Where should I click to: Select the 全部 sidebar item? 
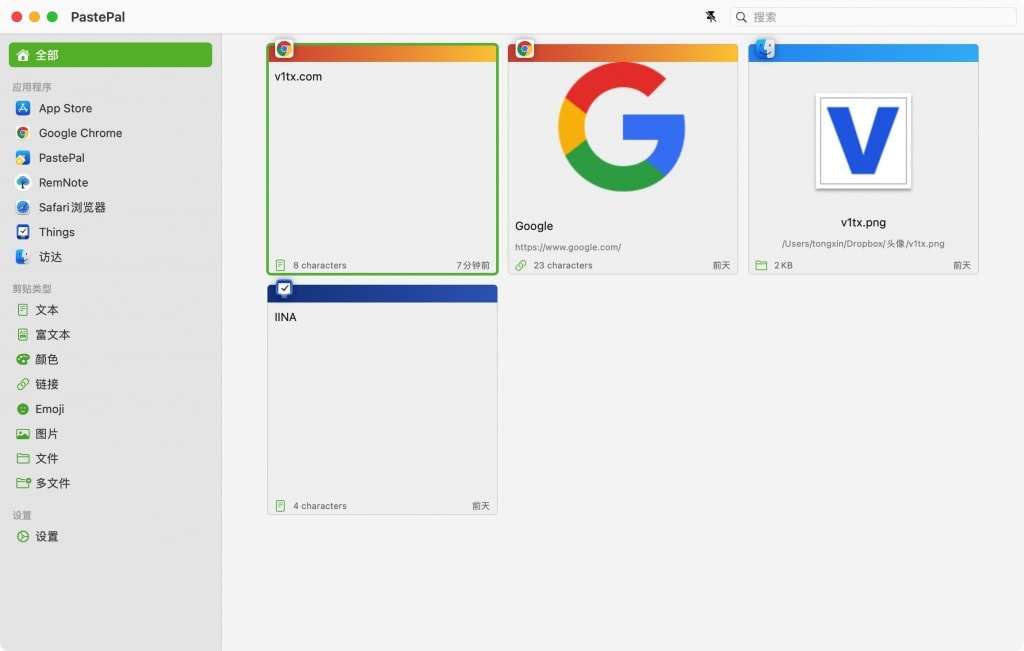coord(110,55)
